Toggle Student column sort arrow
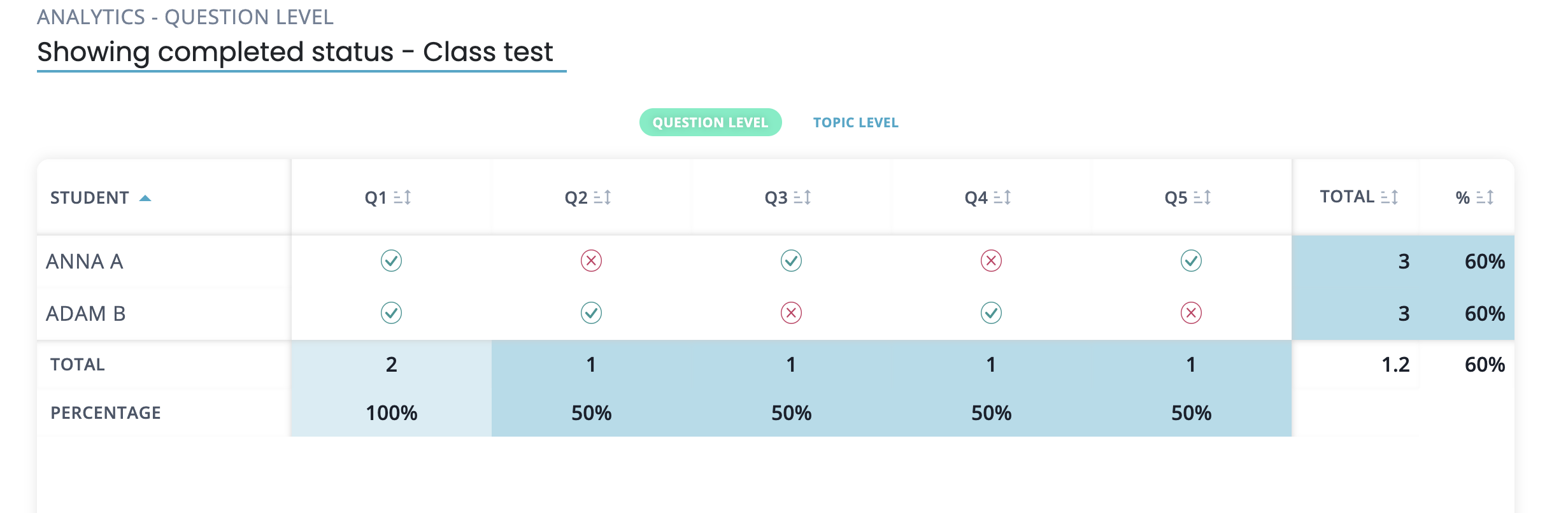 [145, 198]
